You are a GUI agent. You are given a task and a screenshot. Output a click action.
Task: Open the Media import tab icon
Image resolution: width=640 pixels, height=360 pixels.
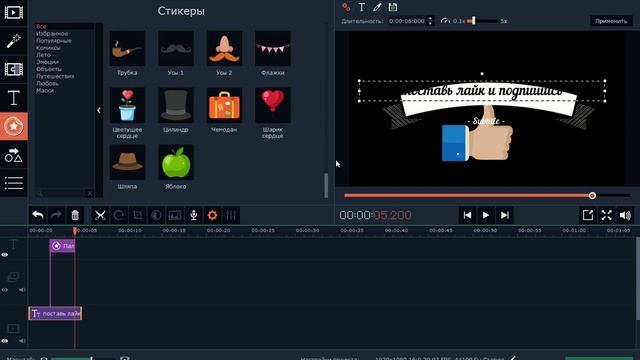pos(13,12)
